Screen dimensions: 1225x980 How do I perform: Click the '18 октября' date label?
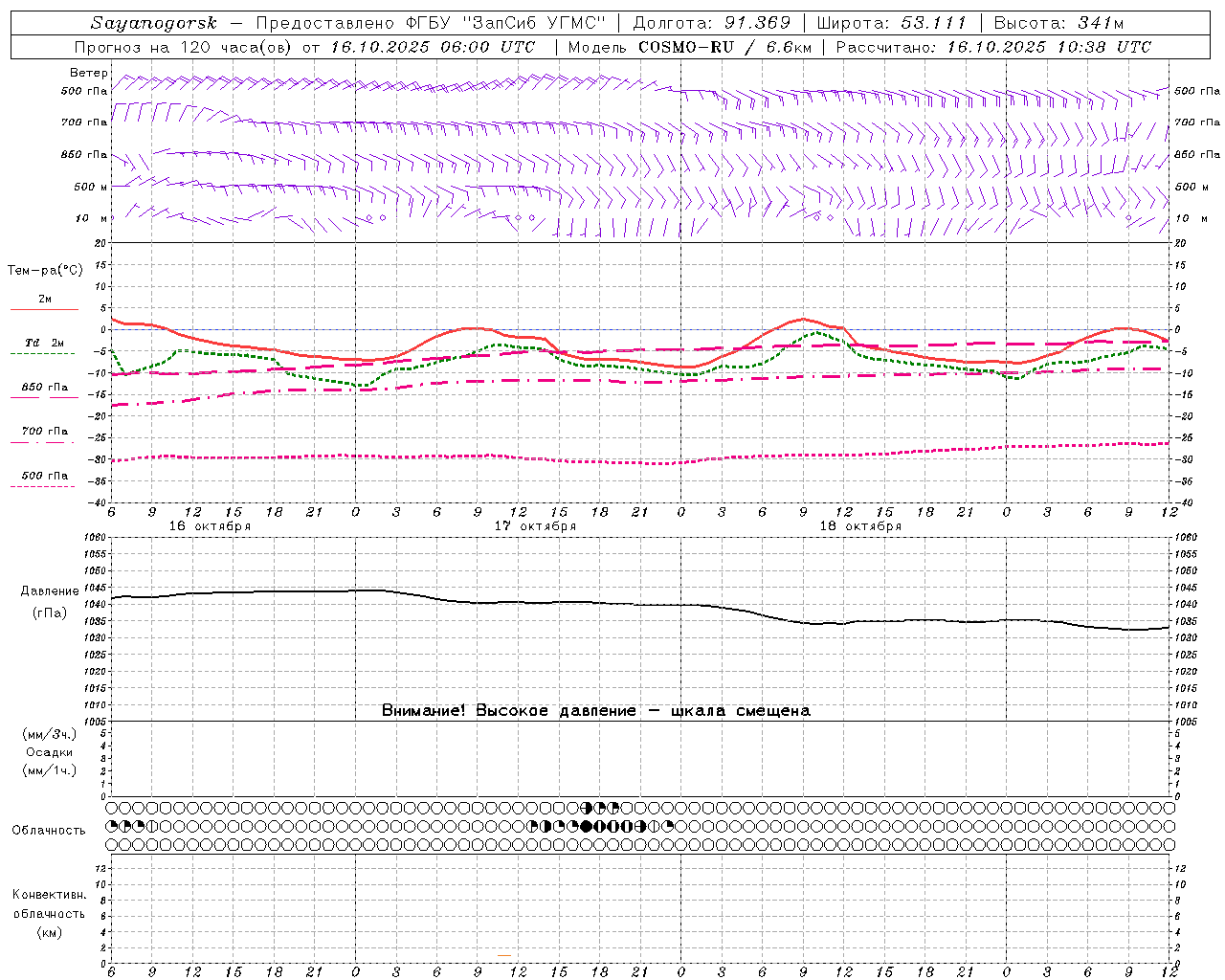[x=860, y=526]
